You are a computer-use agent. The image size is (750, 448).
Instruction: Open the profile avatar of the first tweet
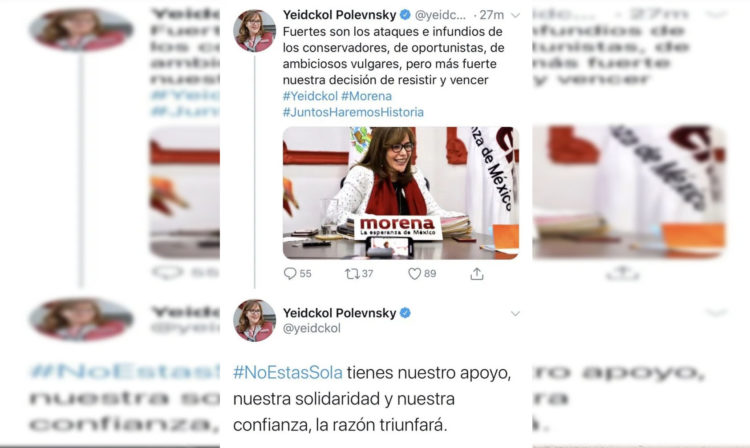point(254,31)
